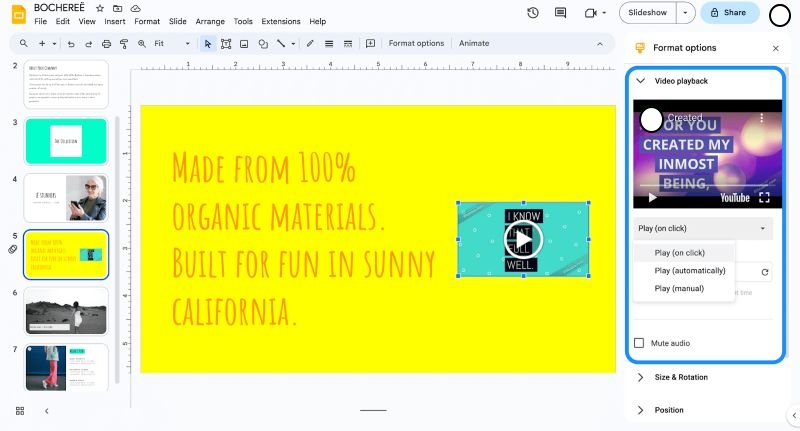800x431 pixels.
Task: Collapse the filmstrip arrow
Action: click(46, 411)
